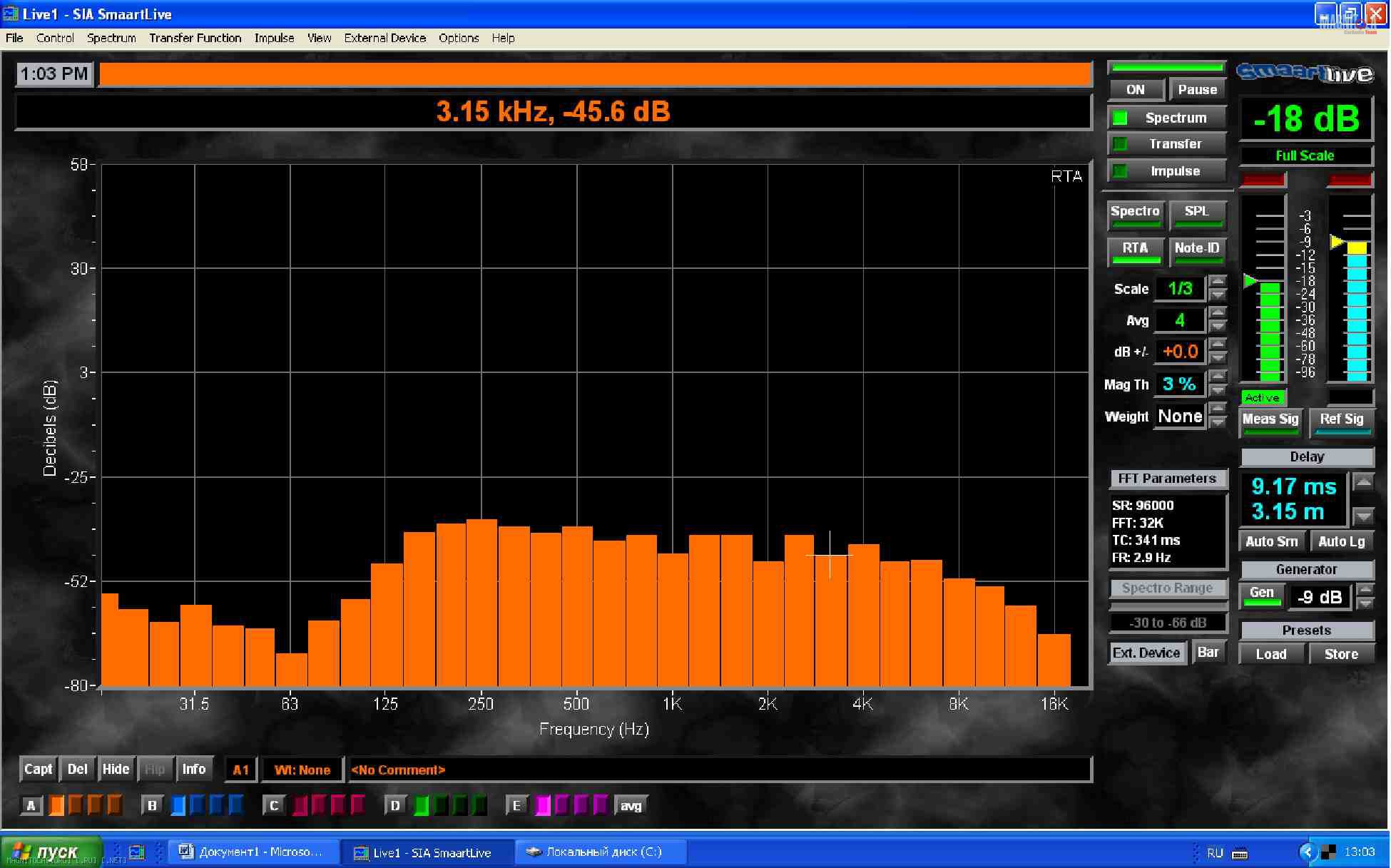Switch to Transfer mode

coord(1167,144)
